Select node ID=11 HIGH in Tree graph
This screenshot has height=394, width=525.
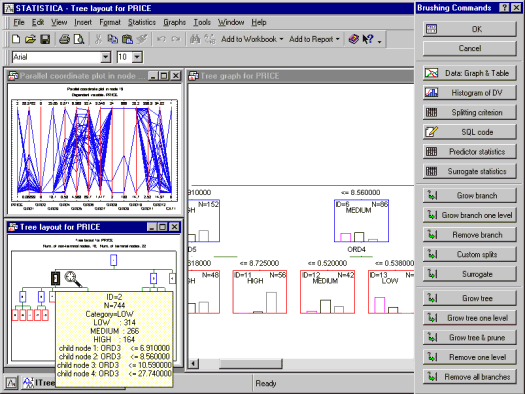click(260, 292)
